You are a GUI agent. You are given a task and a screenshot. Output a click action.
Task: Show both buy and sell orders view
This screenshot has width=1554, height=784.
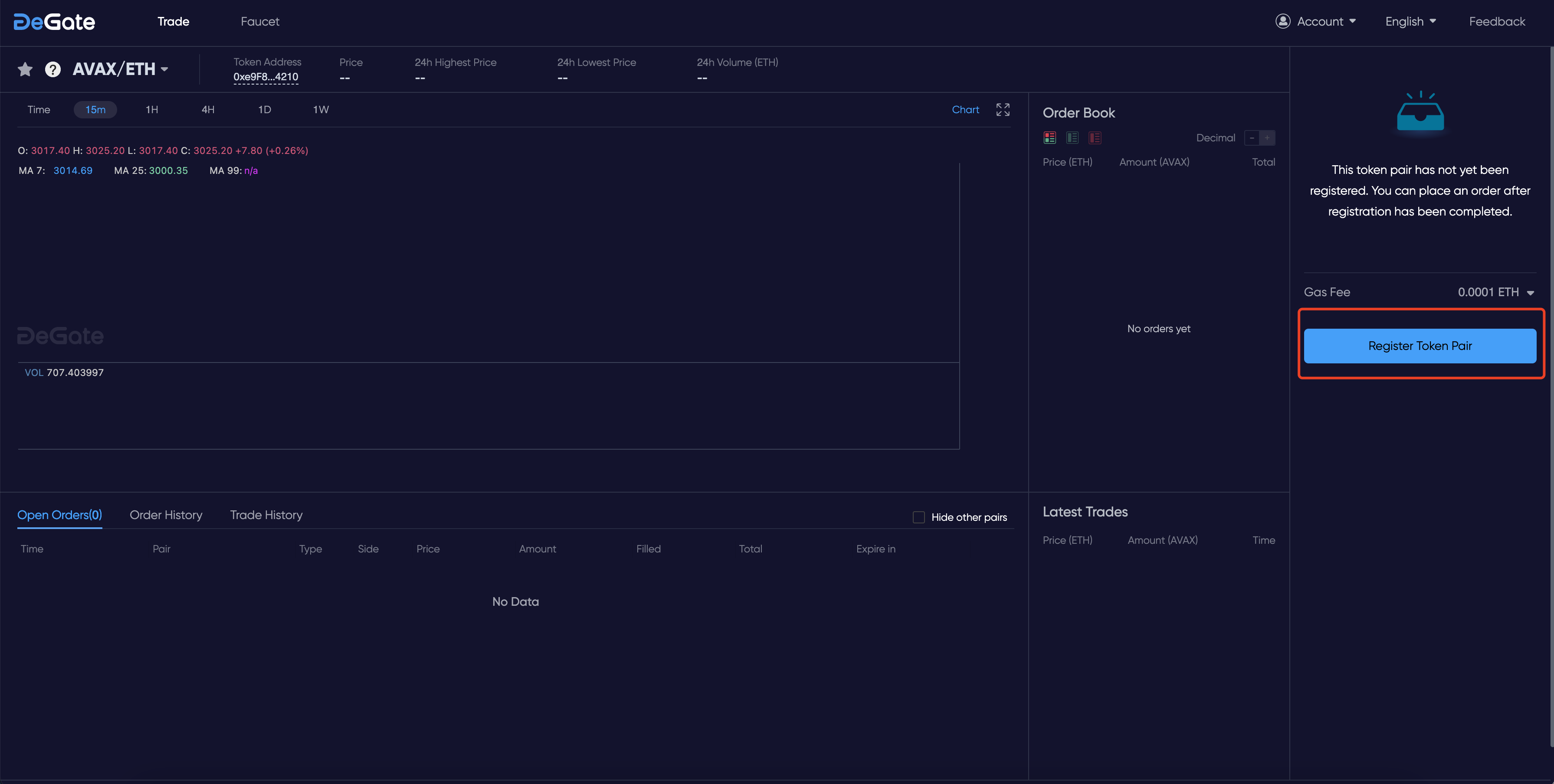click(1050, 137)
